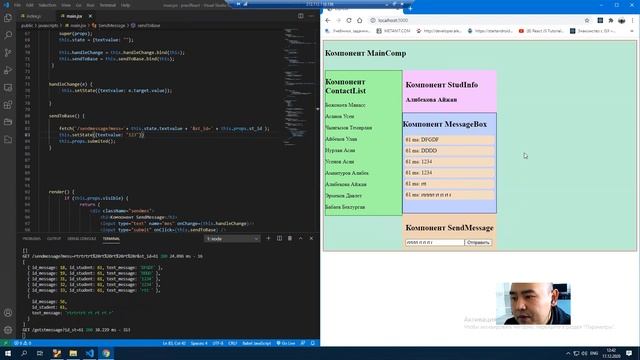Go to Chrome home page

pos(360,20)
